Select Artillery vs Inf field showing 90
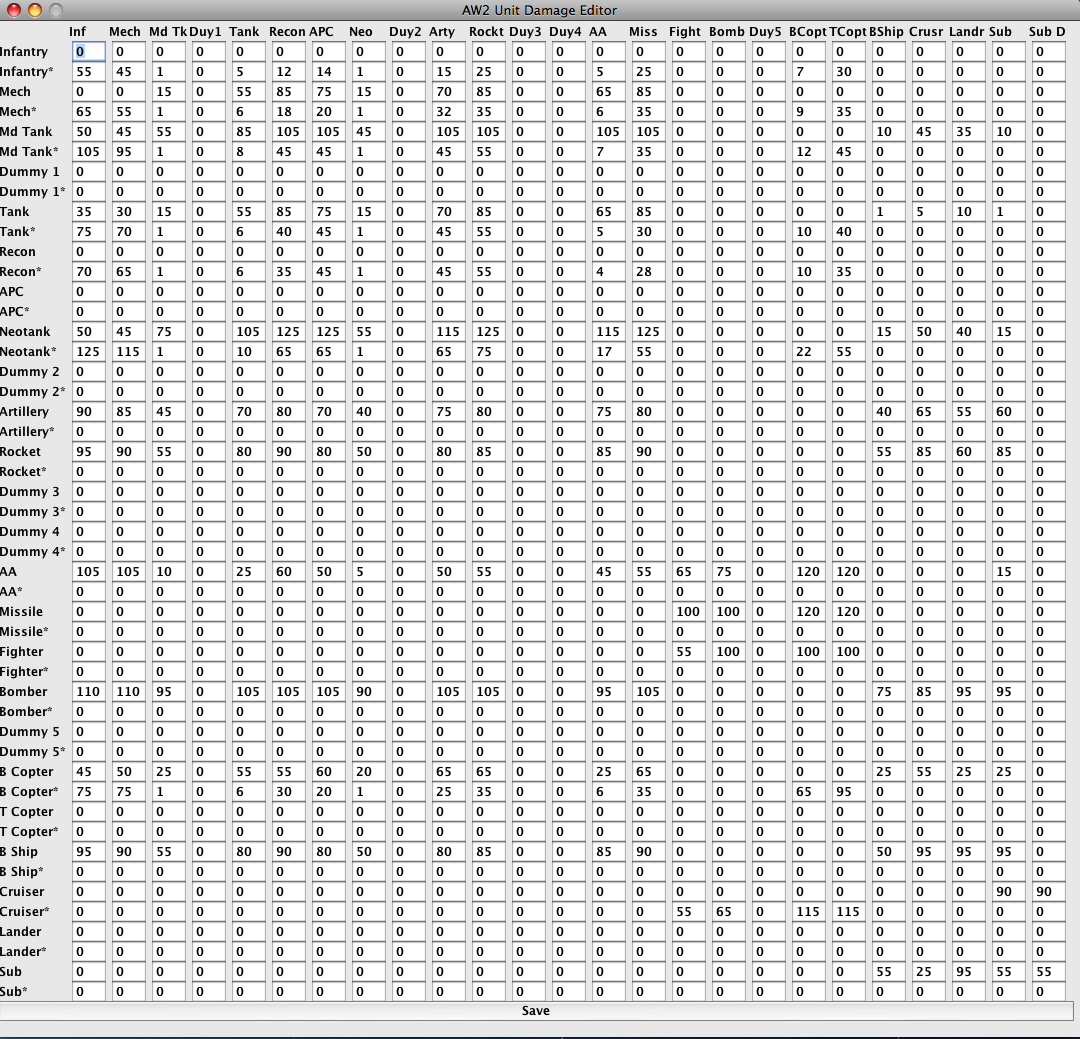The width and height of the screenshot is (1080, 1039). pyautogui.click(x=88, y=411)
